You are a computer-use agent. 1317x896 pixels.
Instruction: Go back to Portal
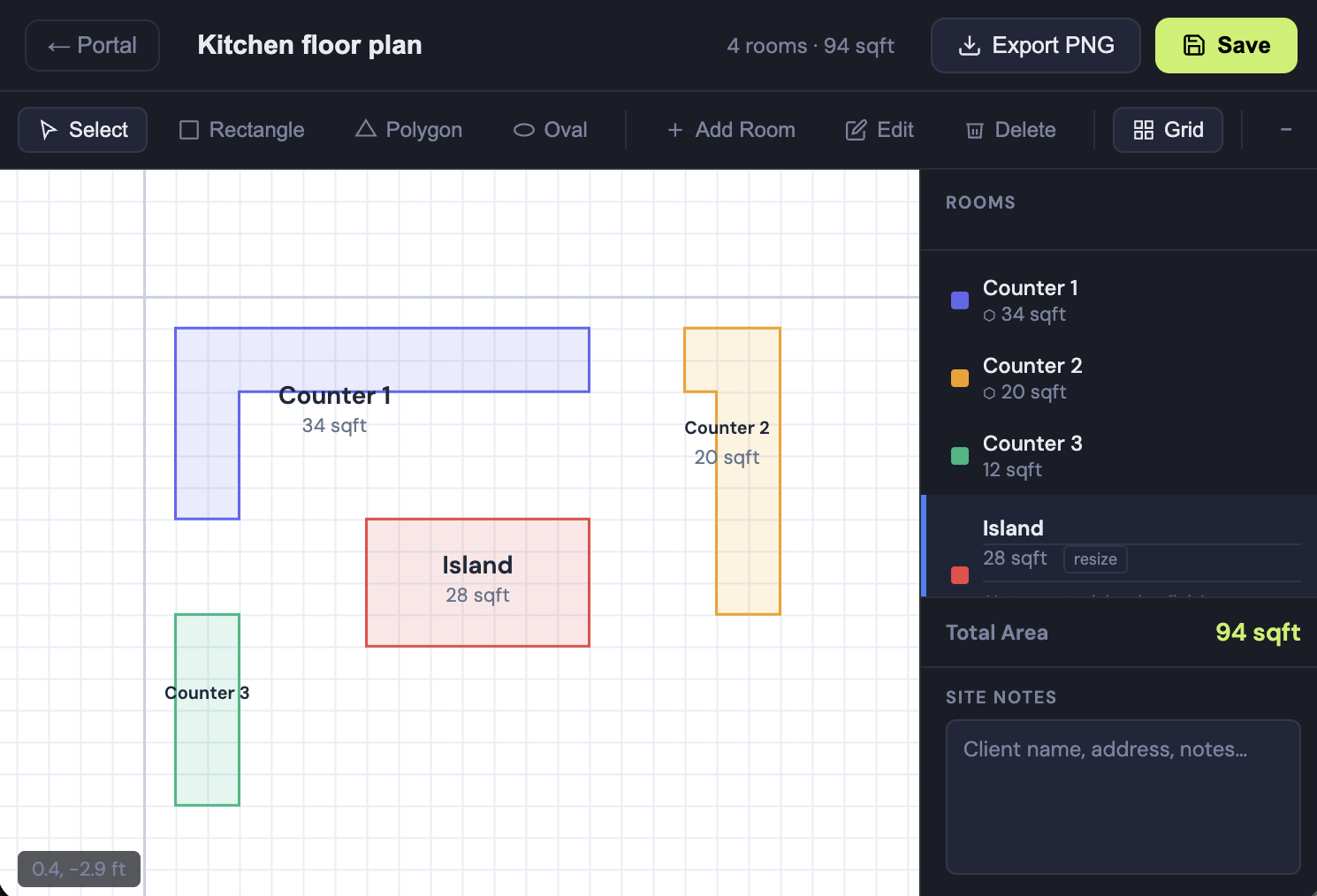(x=92, y=45)
